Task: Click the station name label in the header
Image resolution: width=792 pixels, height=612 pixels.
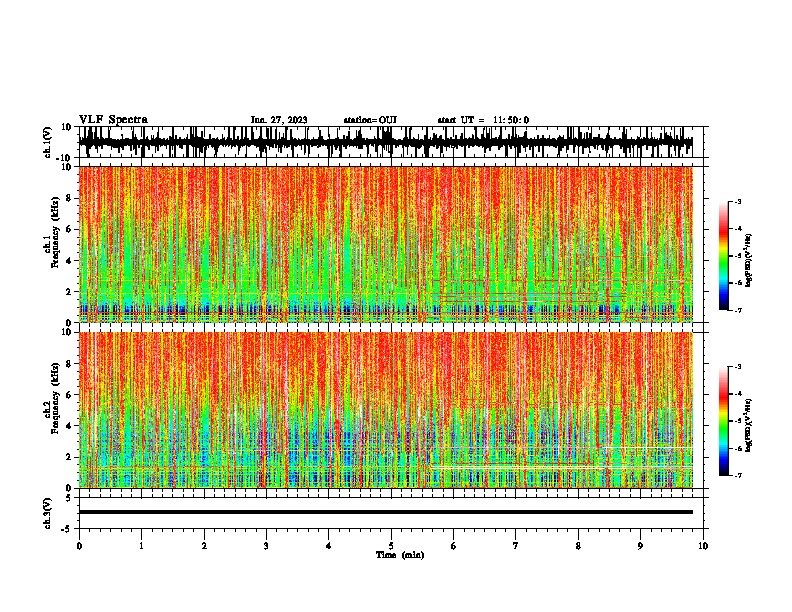Action: [x=370, y=120]
